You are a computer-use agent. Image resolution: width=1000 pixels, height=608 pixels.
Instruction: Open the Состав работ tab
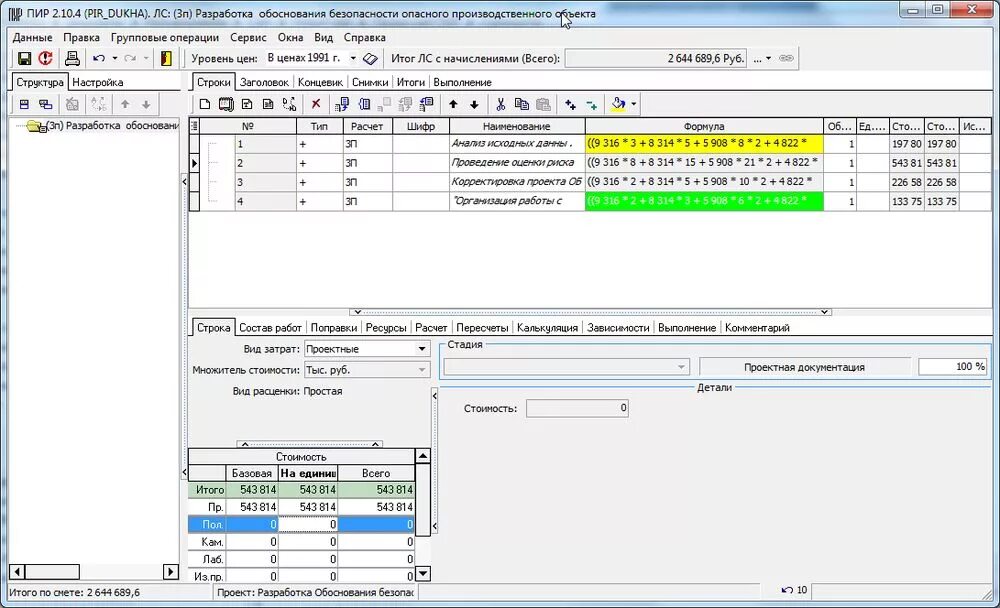pos(270,328)
